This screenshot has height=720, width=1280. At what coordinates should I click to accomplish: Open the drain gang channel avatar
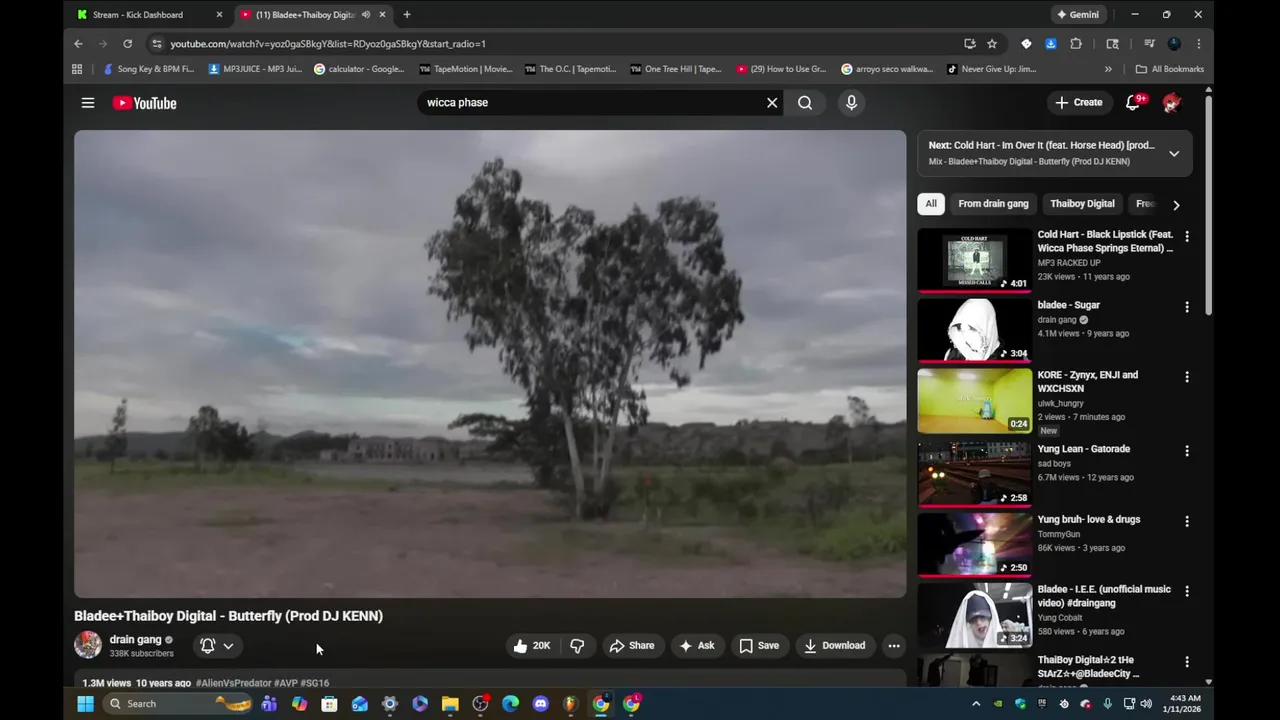click(x=88, y=645)
